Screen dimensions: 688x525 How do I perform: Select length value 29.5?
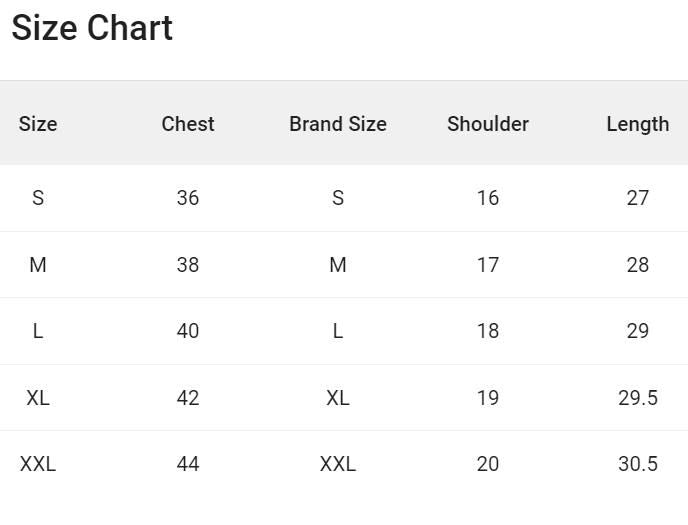point(638,398)
